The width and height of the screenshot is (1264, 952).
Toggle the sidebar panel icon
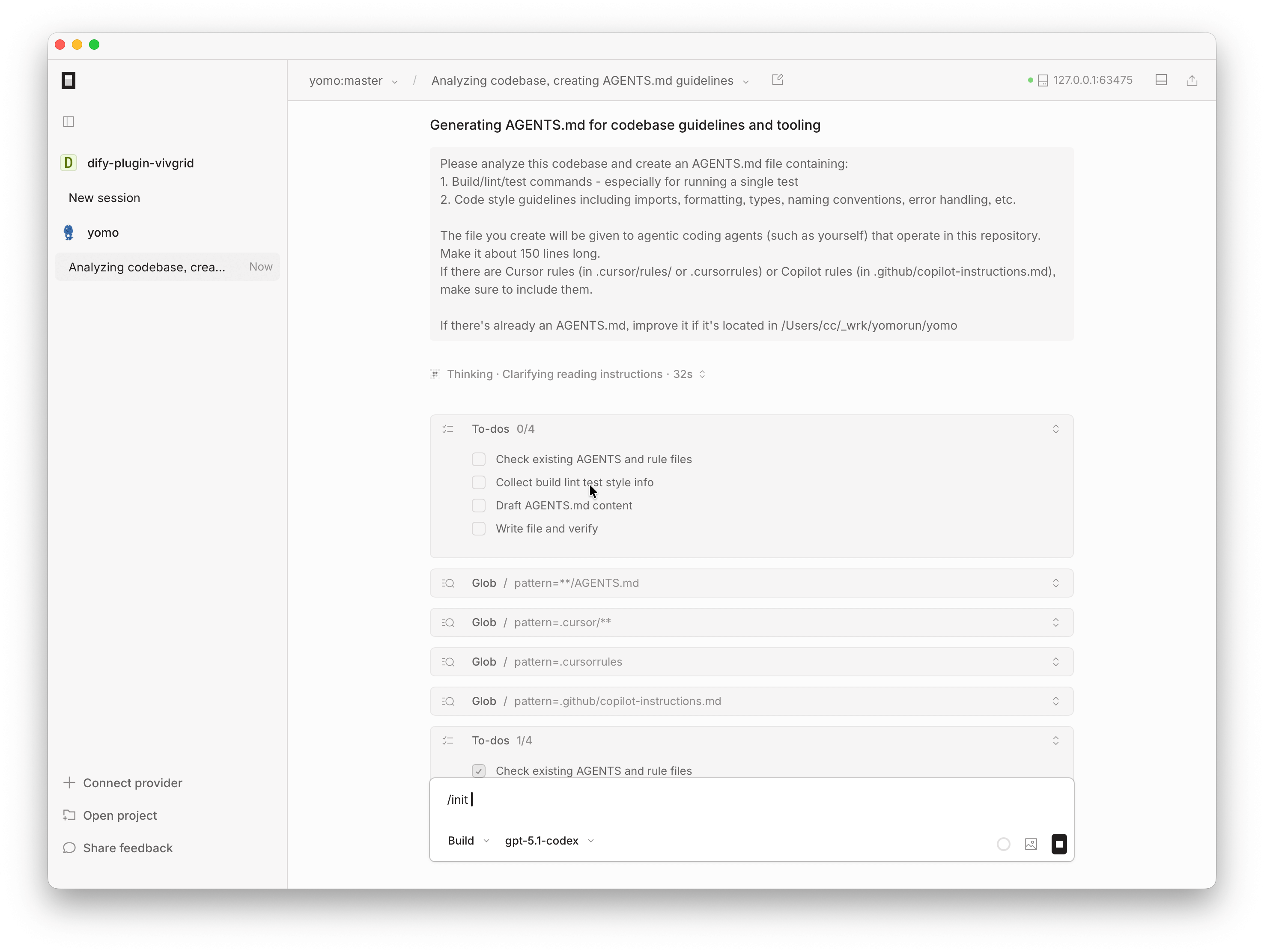[x=69, y=121]
